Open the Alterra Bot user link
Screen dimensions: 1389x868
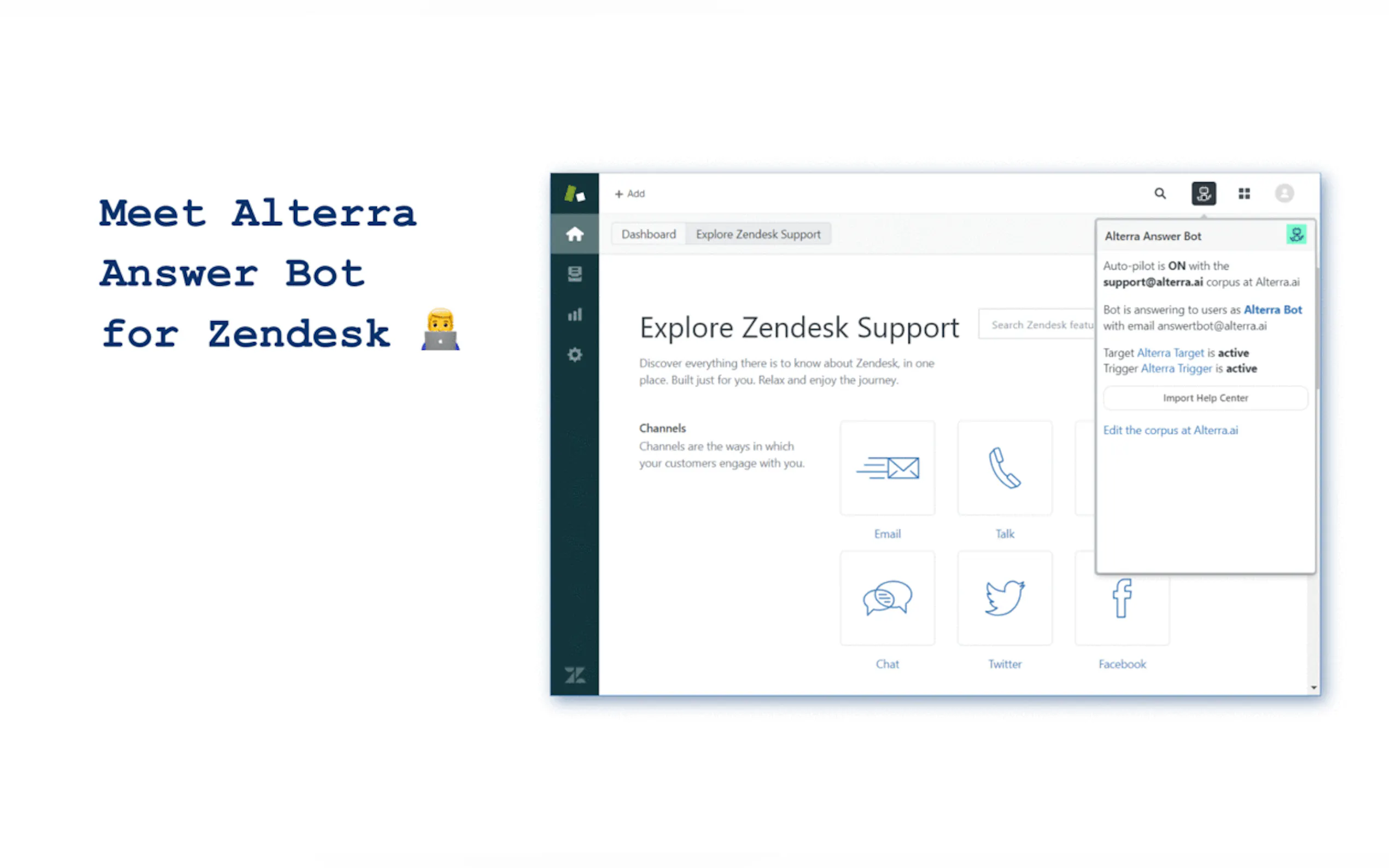point(1273,309)
